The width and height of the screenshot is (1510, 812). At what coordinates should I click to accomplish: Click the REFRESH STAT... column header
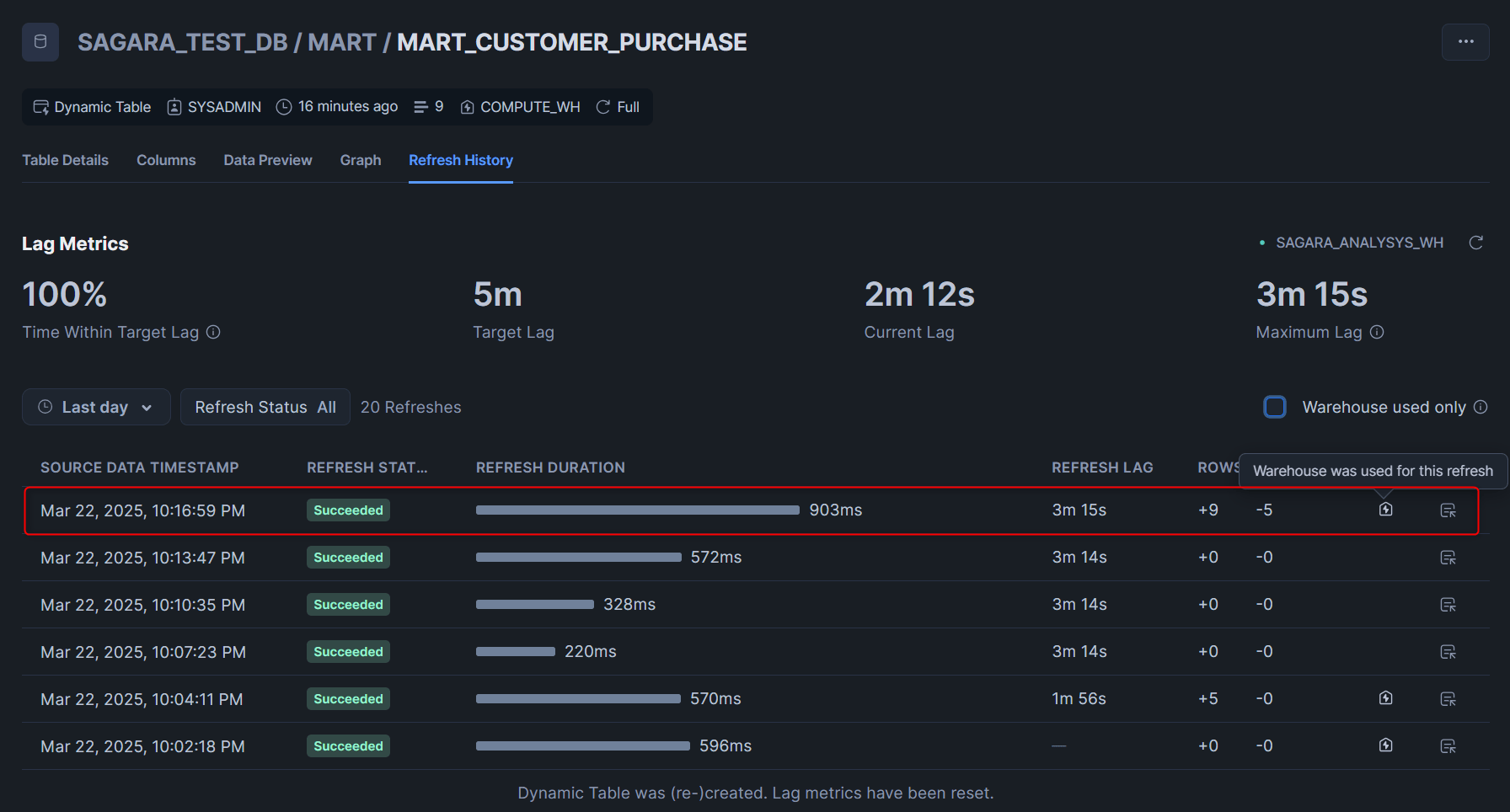coord(367,467)
